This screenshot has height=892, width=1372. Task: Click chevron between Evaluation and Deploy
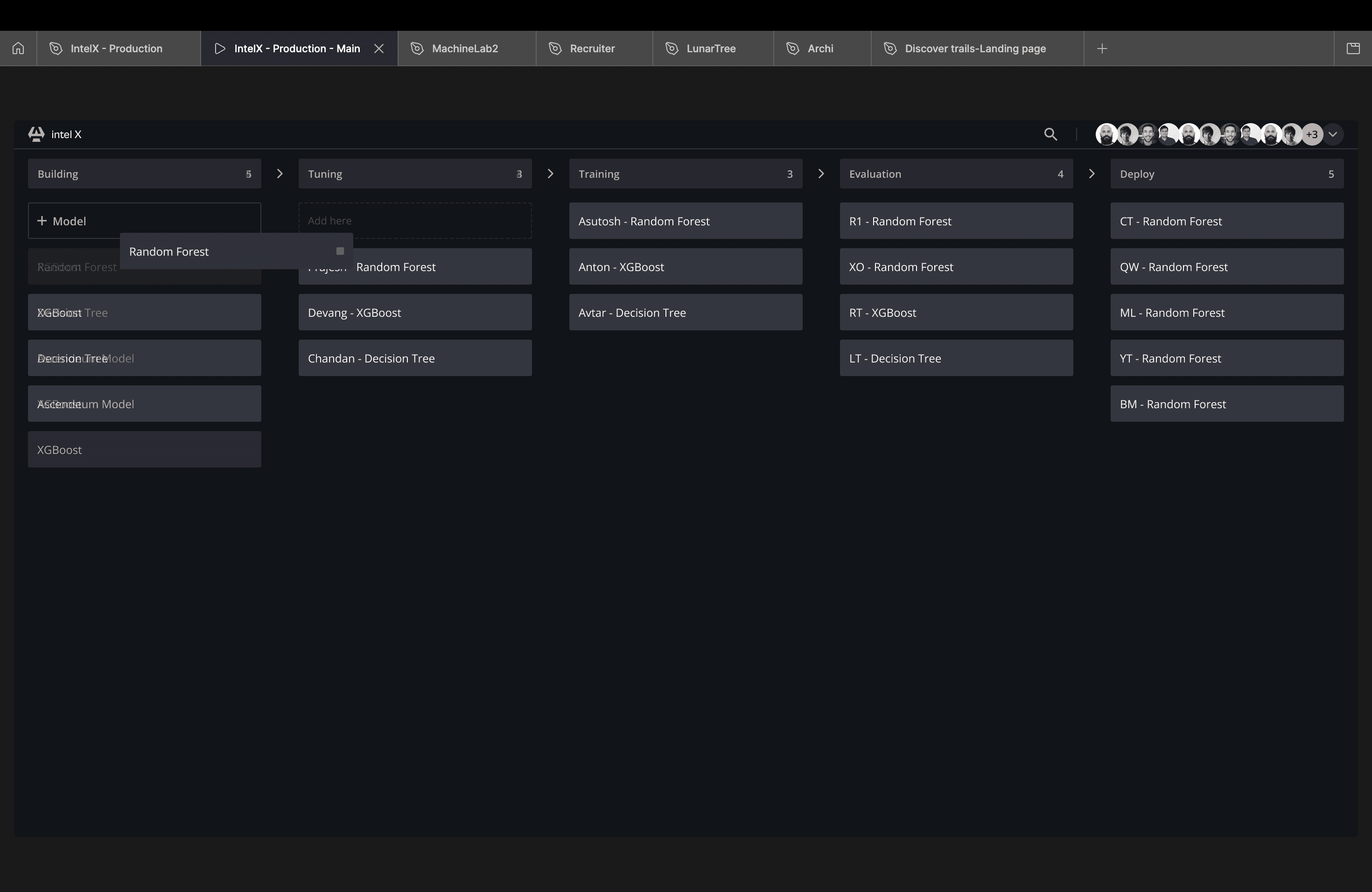(x=1092, y=174)
